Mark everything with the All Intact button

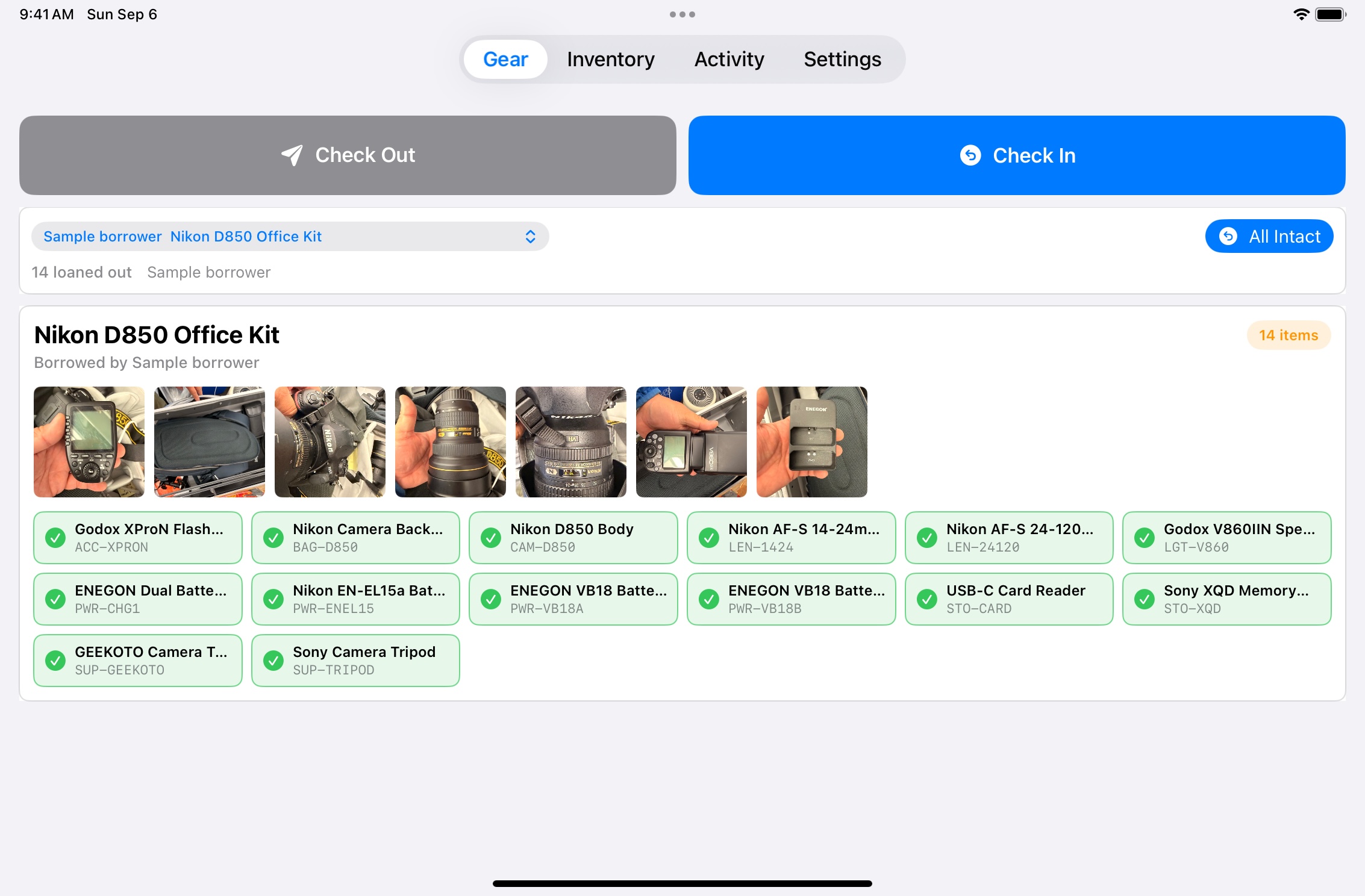pyautogui.click(x=1269, y=236)
